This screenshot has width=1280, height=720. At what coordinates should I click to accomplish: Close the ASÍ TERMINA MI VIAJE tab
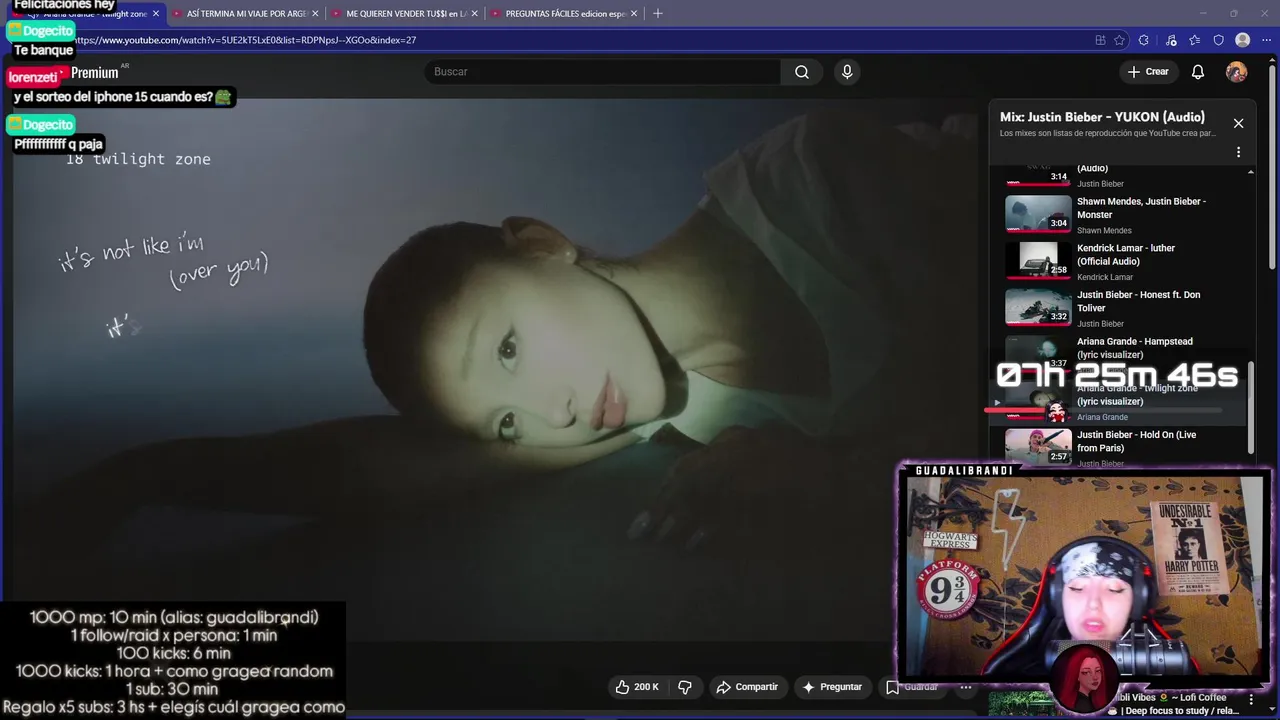click(x=315, y=14)
